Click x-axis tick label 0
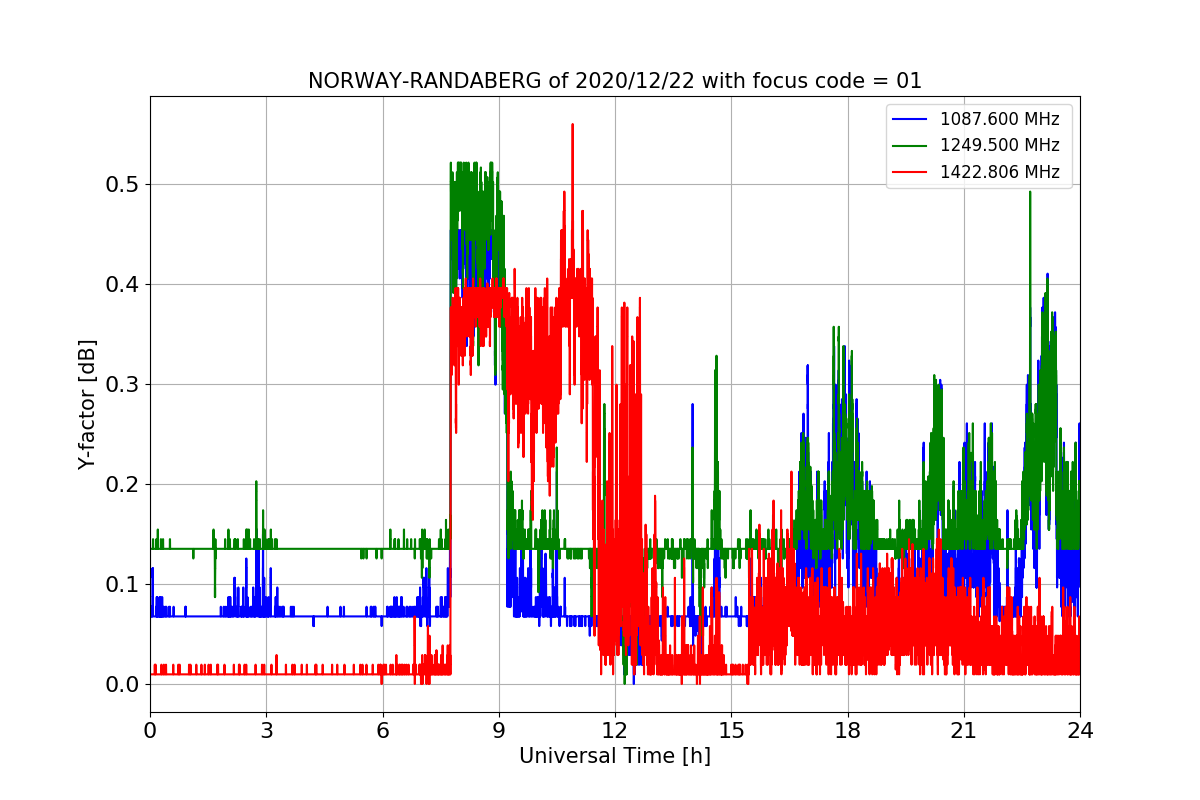 150,730
